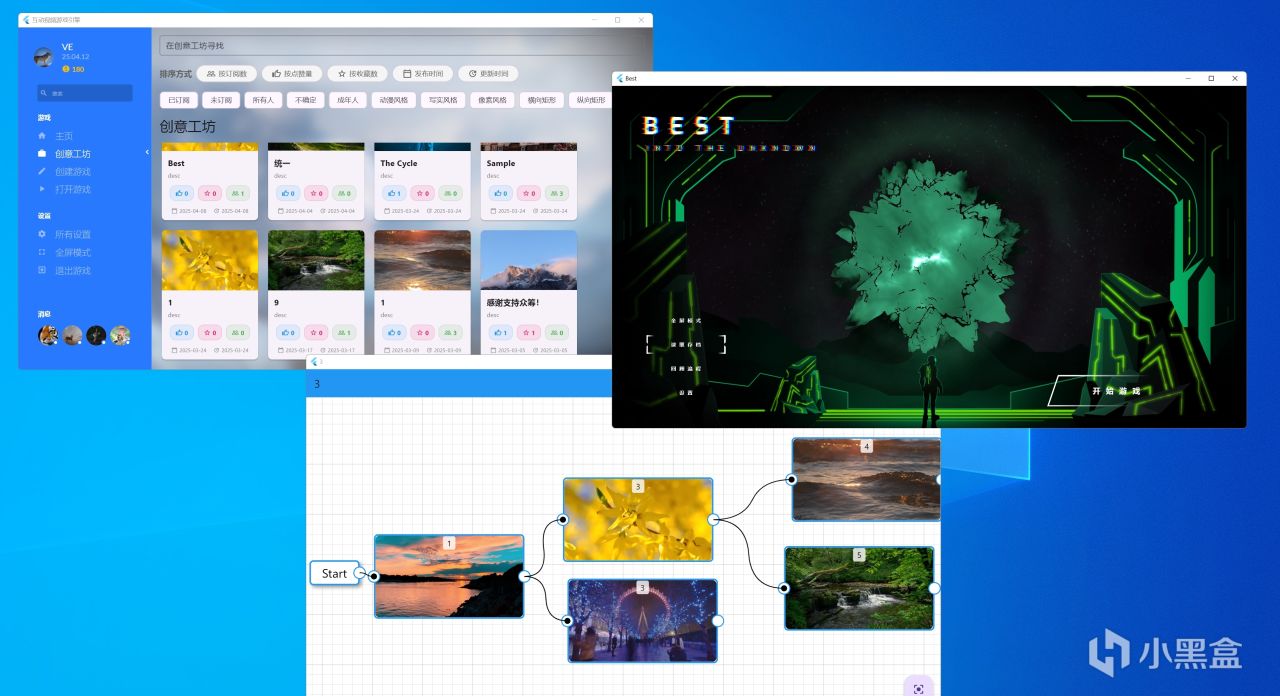Viewport: 1280px width, 696px height.
Task: Open the Sample card title
Action: (x=501, y=163)
